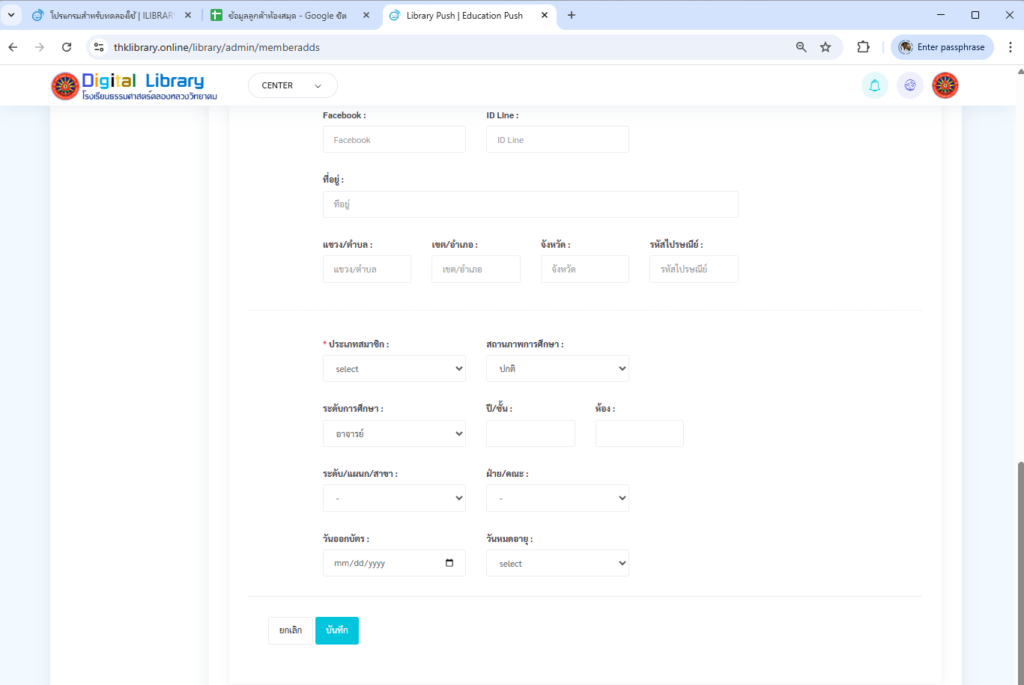Click the zoom magnifier icon in address bar
This screenshot has width=1024, height=685.
(x=801, y=47)
